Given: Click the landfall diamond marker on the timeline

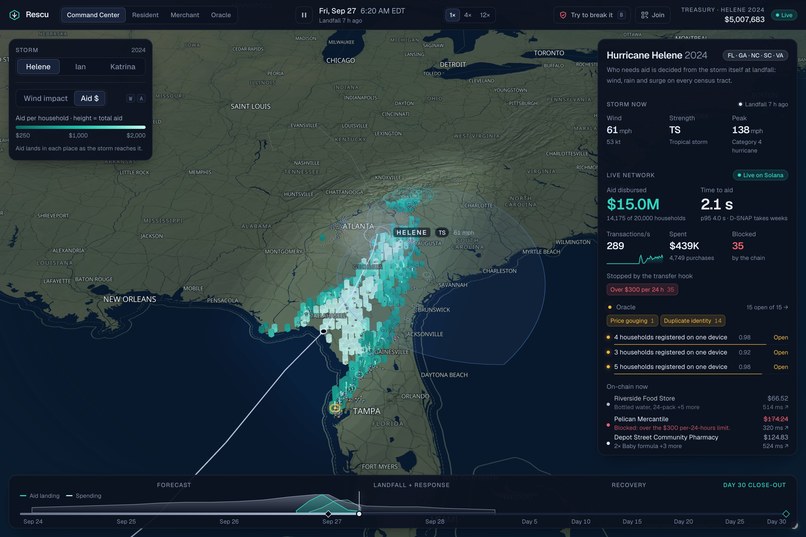Looking at the screenshot, I should (328, 513).
